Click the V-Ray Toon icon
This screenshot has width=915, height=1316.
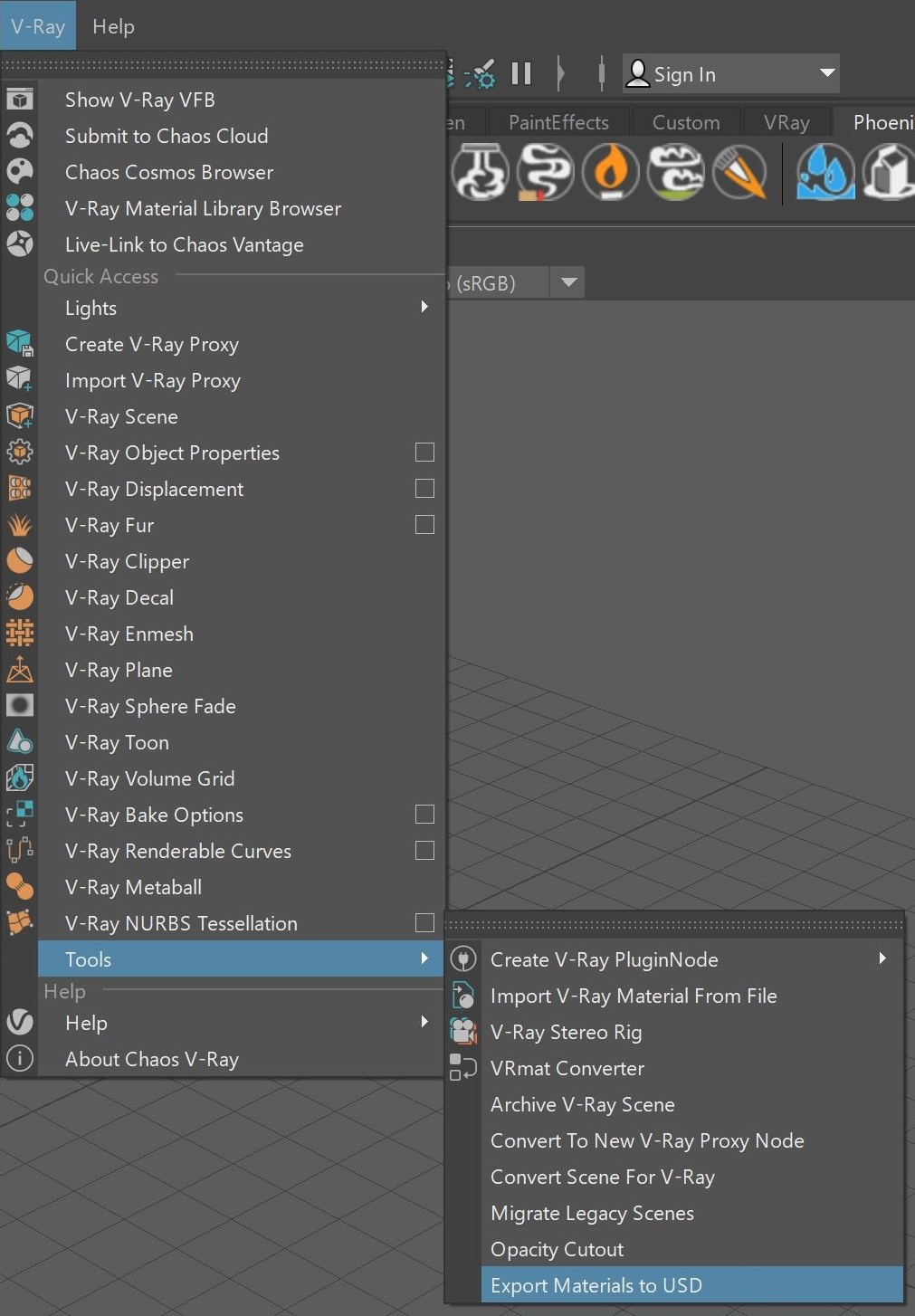20,741
